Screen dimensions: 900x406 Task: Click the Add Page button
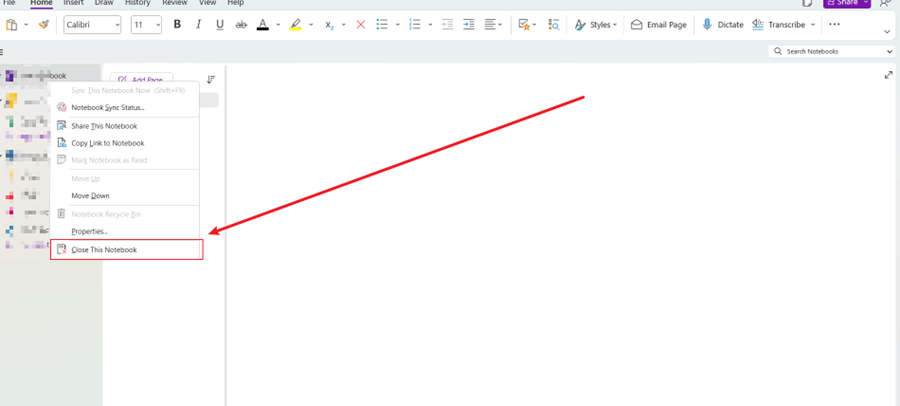point(142,80)
